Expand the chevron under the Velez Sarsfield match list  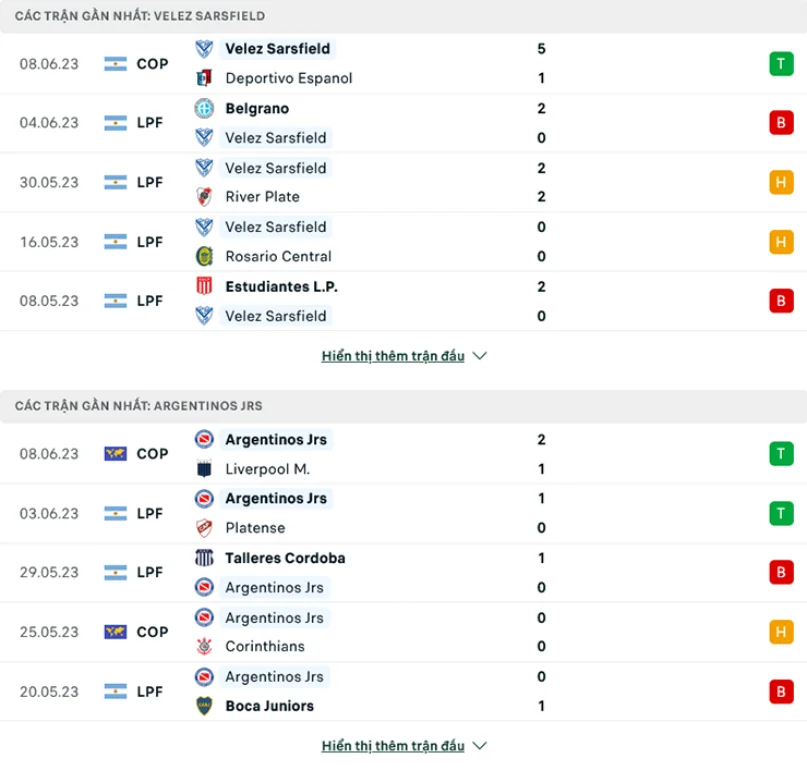(481, 355)
